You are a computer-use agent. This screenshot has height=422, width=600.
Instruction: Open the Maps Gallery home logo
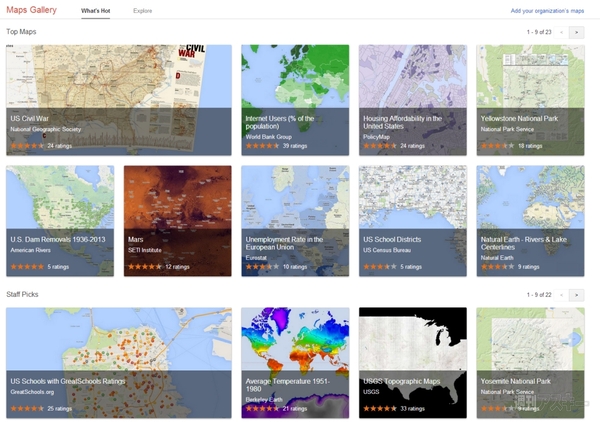tap(31, 10)
